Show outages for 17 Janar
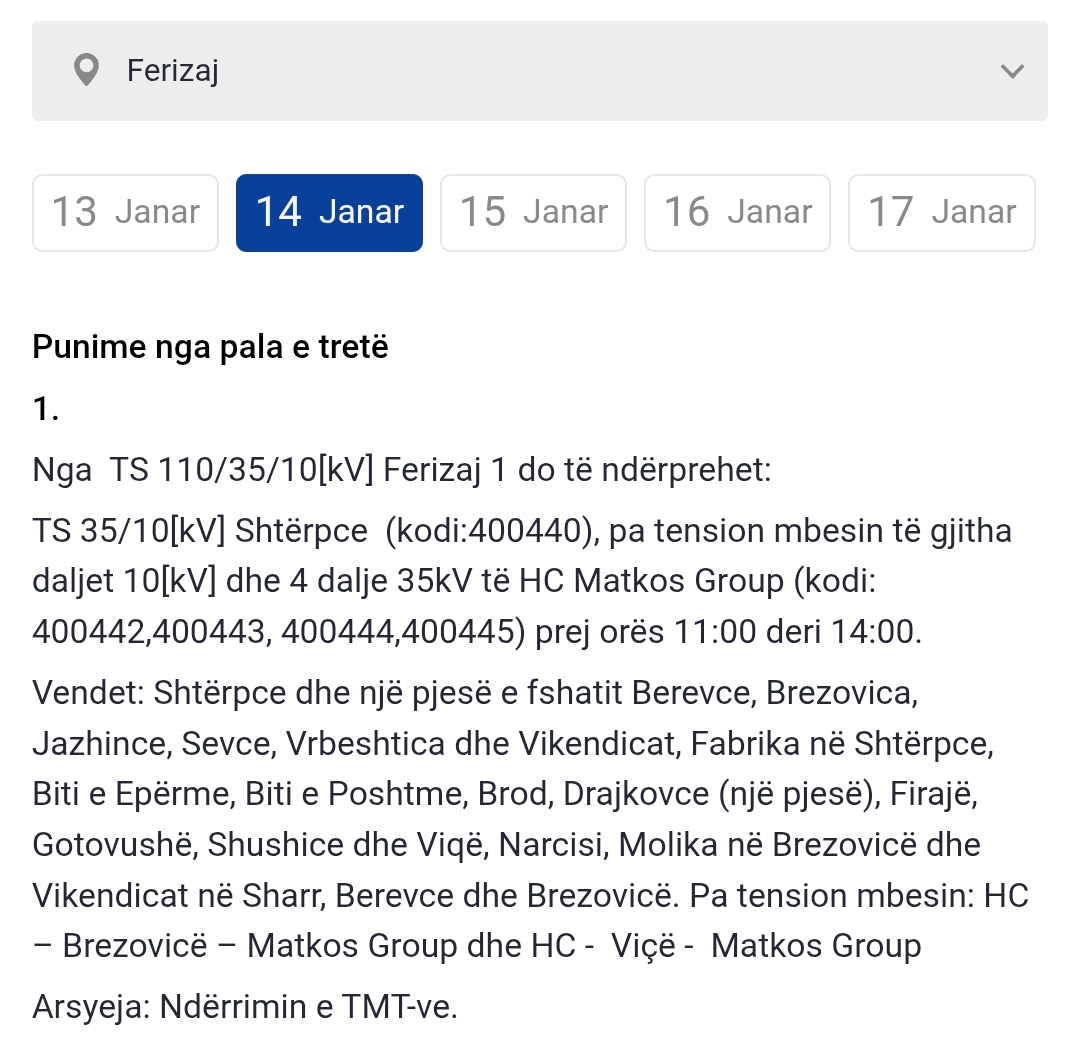The width and height of the screenshot is (1080, 1064). click(x=941, y=212)
